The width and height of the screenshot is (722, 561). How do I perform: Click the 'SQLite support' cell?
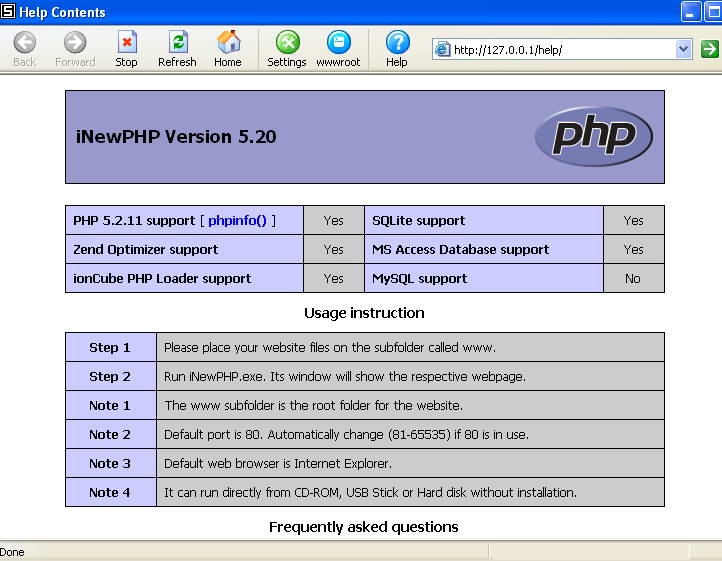point(483,220)
